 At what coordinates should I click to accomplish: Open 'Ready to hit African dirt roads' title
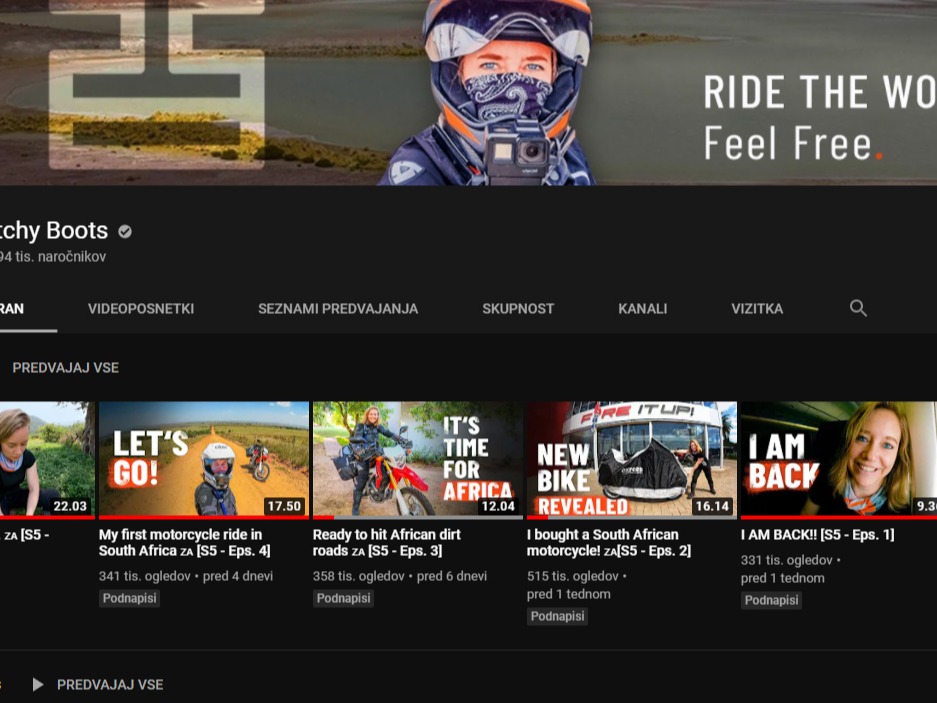pos(387,543)
